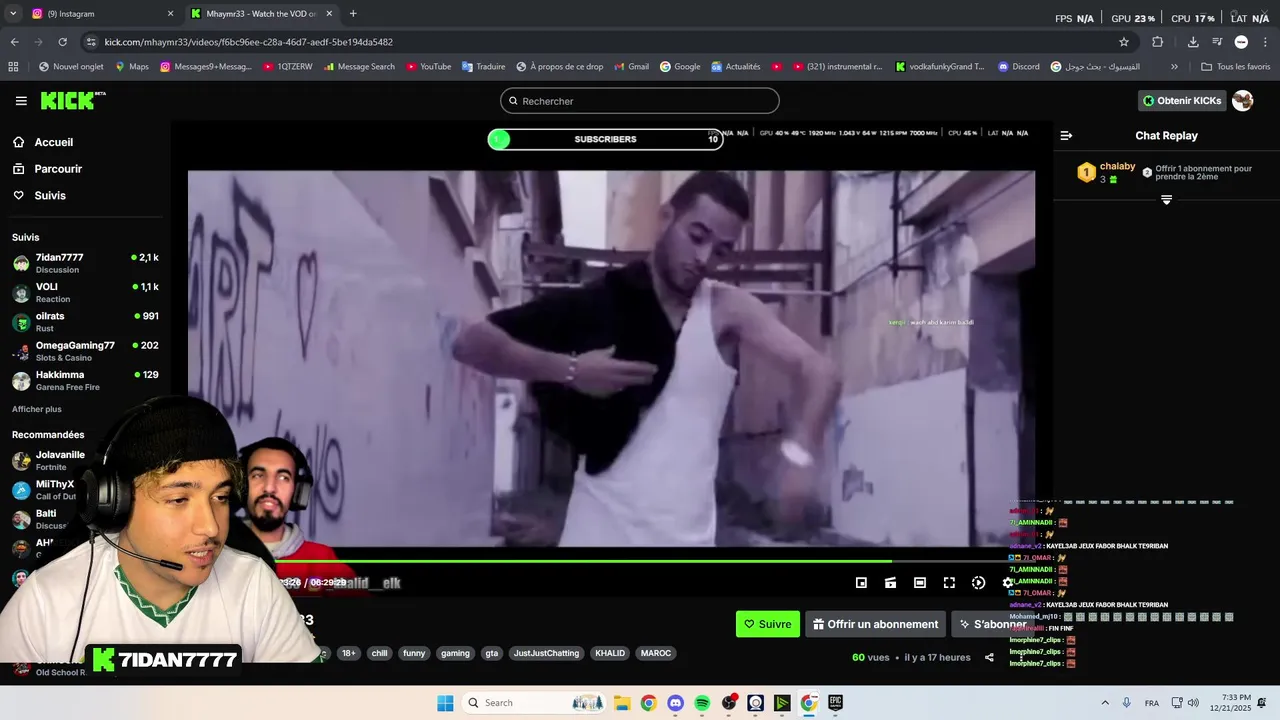Expand the leaderboard below chalaby
The height and width of the screenshot is (720, 1280).
[x=1166, y=200]
